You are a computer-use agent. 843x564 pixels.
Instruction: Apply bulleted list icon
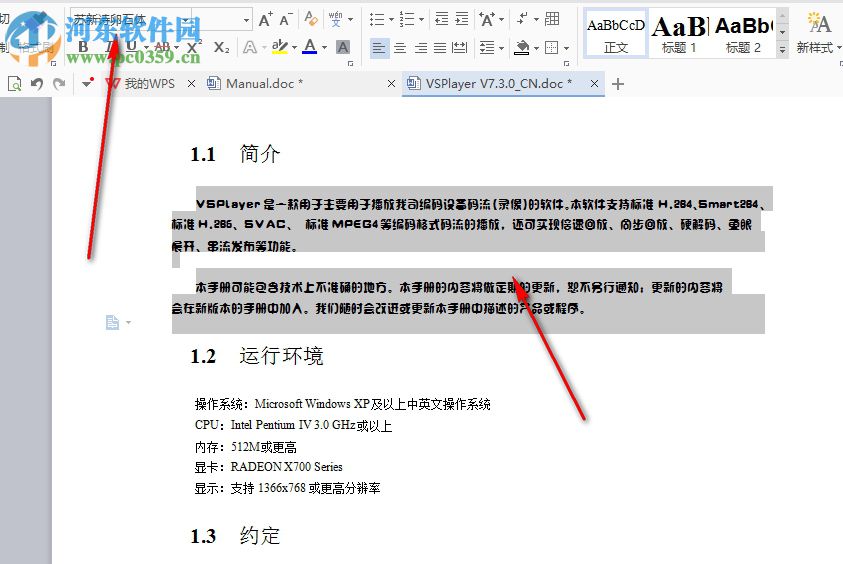(x=377, y=19)
